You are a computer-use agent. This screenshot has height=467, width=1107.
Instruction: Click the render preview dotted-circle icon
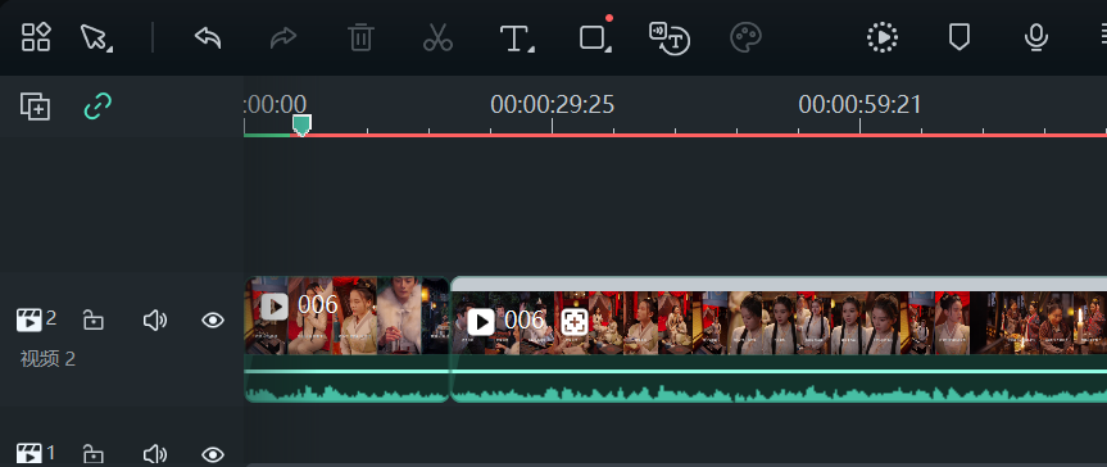click(x=882, y=37)
